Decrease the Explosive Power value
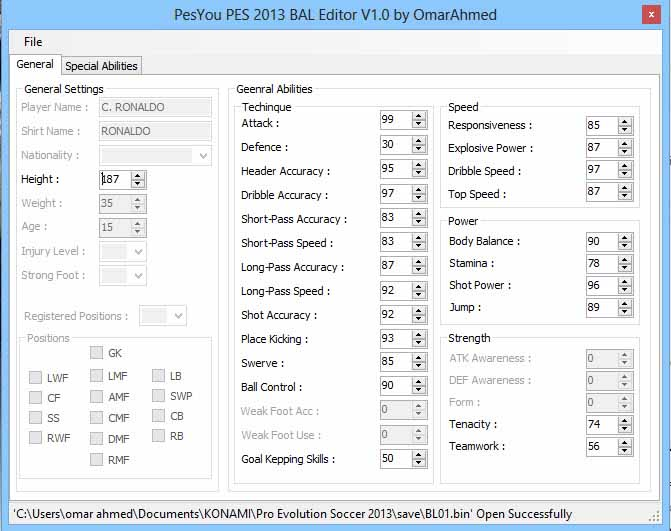The height and width of the screenshot is (531, 671). point(625,151)
